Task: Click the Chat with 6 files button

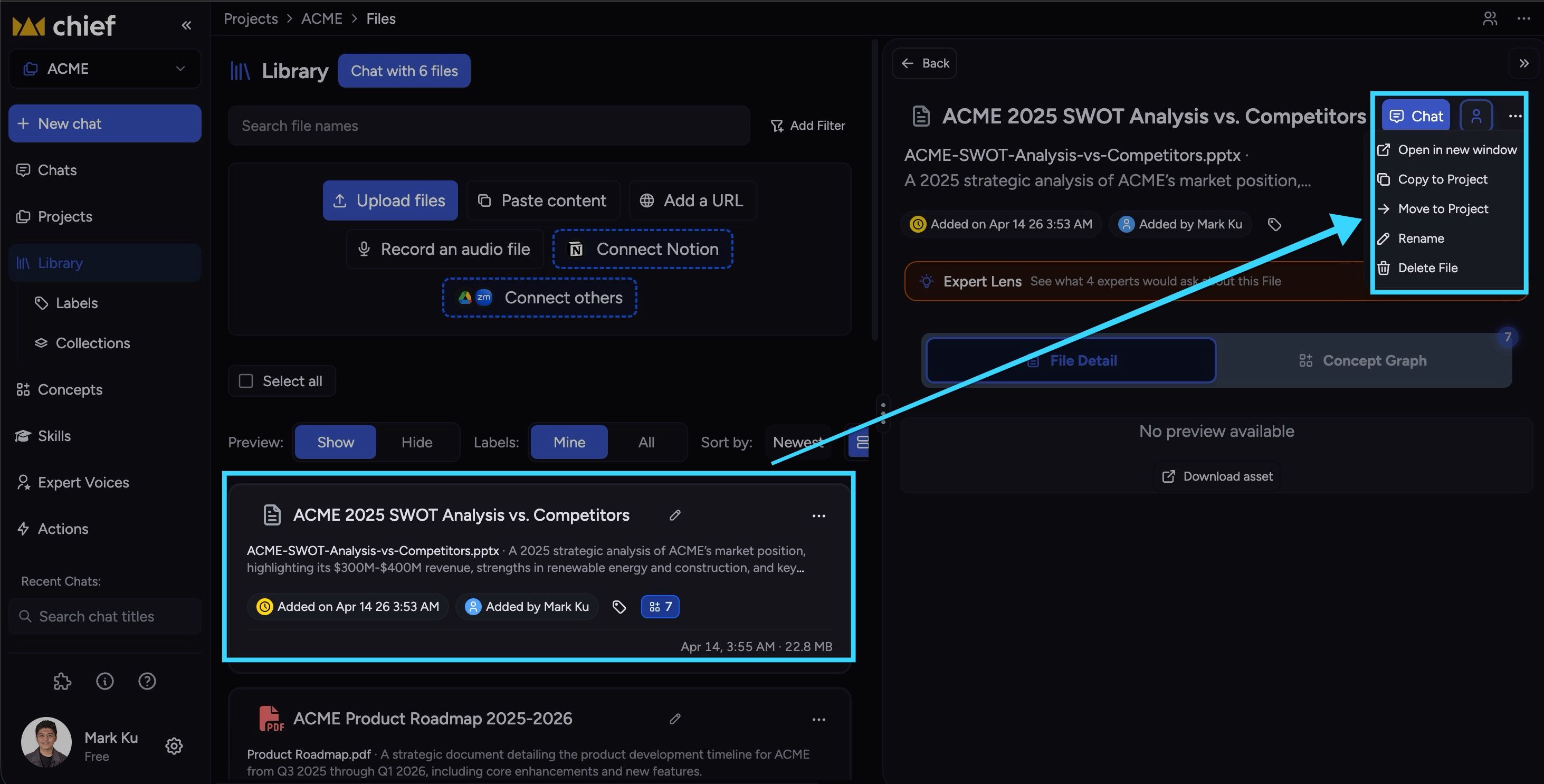Action: 404,71
